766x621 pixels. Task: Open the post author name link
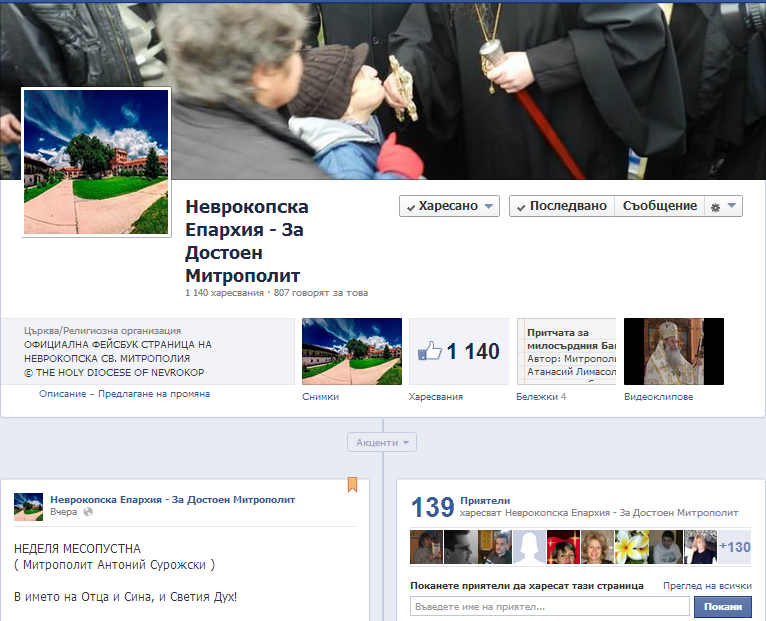coord(172,499)
